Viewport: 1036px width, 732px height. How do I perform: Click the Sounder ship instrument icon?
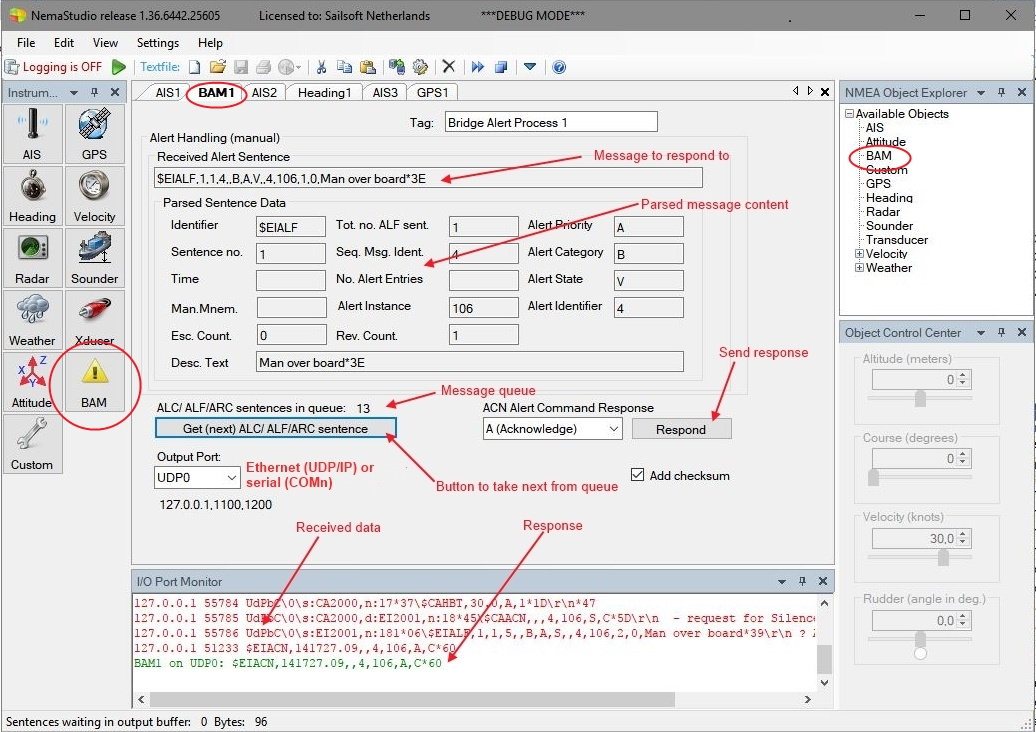click(x=94, y=257)
